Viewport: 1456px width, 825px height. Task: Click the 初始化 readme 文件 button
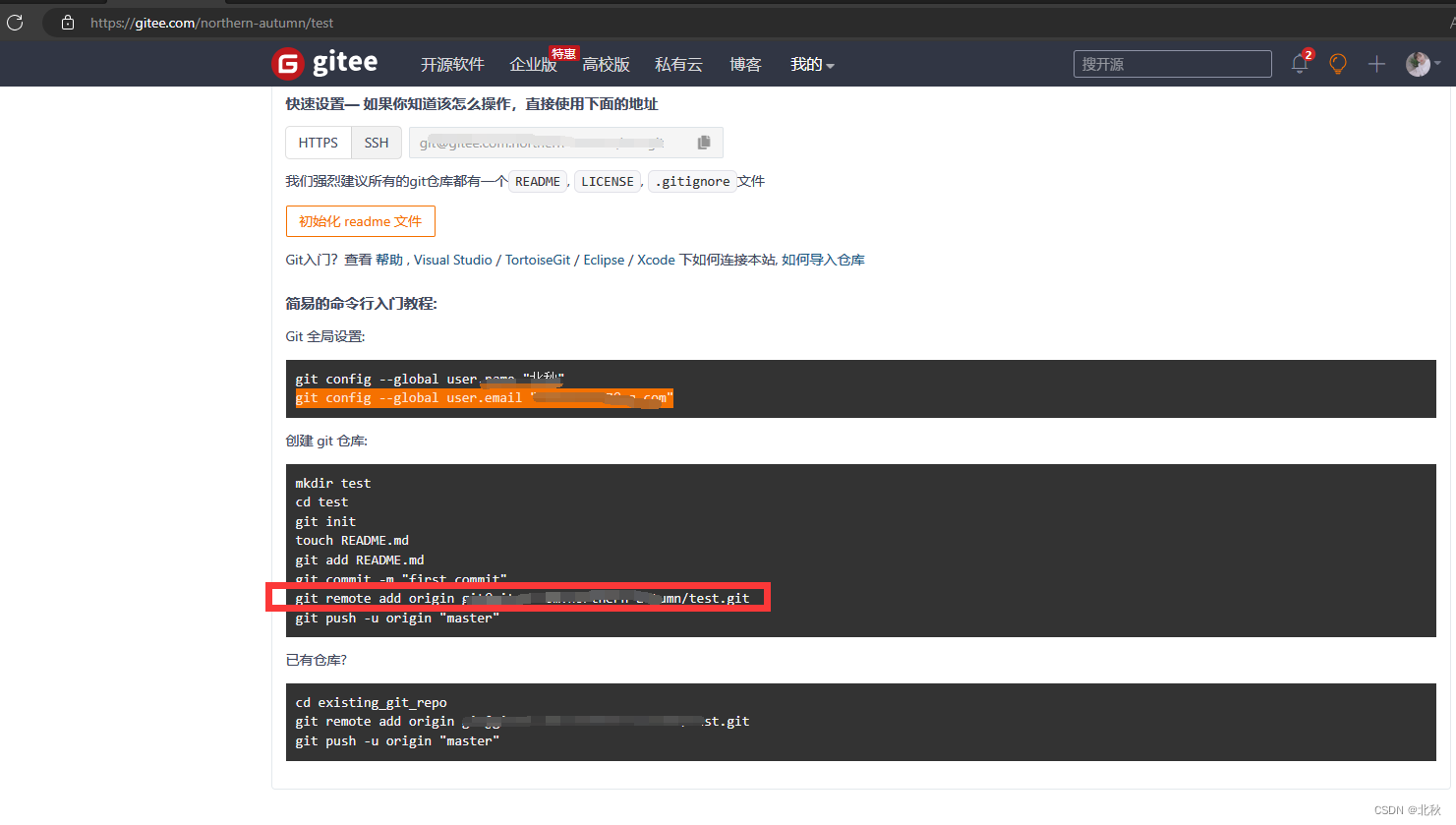point(360,221)
